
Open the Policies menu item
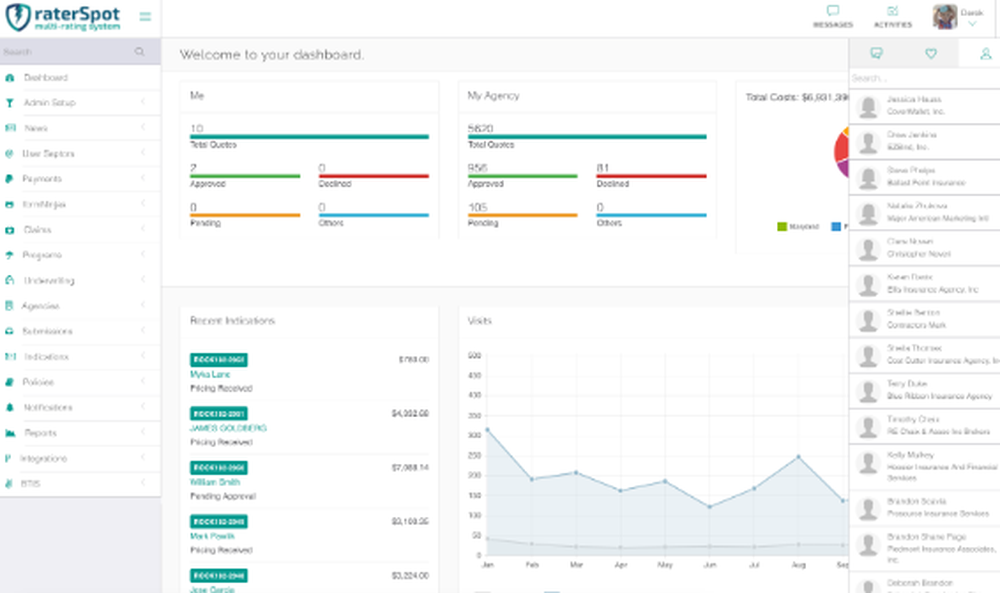[x=80, y=383]
